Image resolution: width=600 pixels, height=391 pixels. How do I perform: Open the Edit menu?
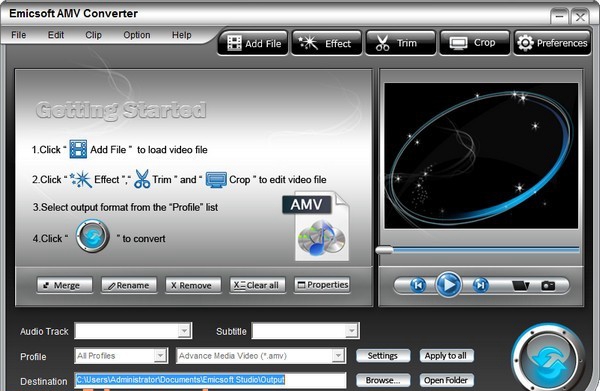56,35
